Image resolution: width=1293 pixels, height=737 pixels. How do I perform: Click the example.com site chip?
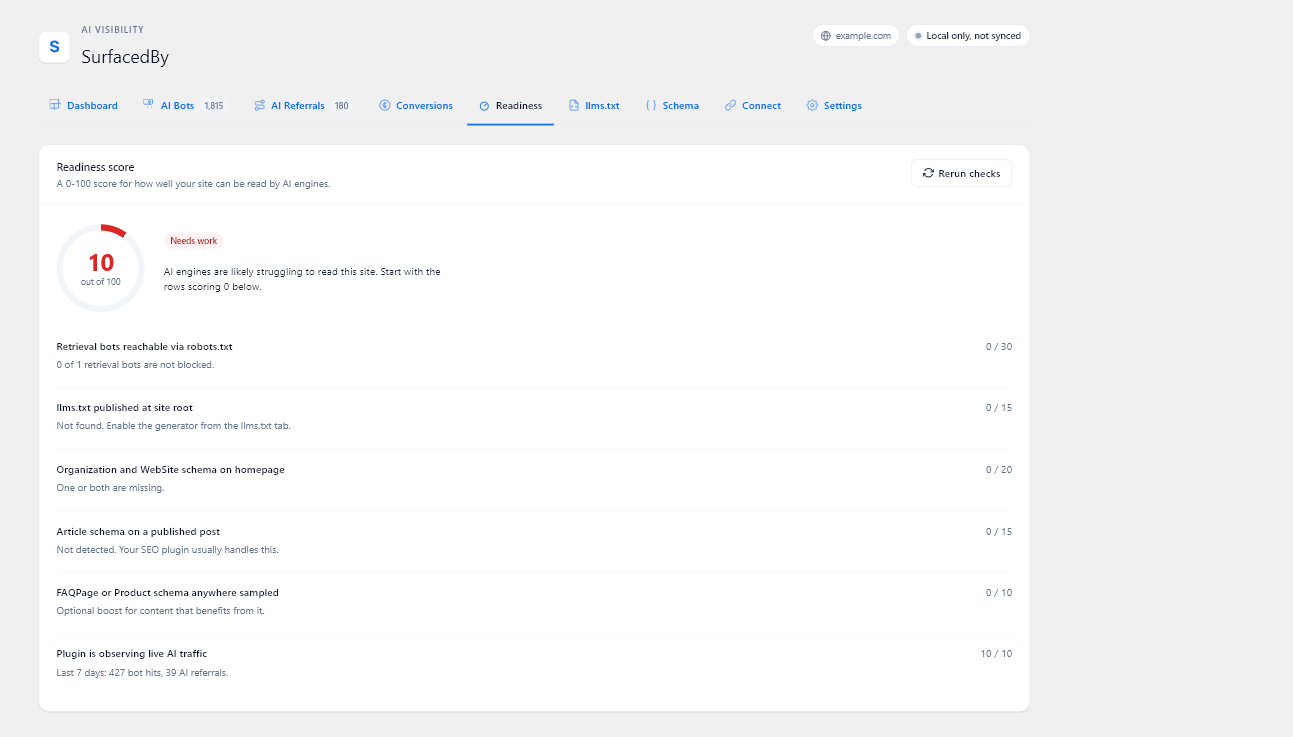click(x=855, y=36)
